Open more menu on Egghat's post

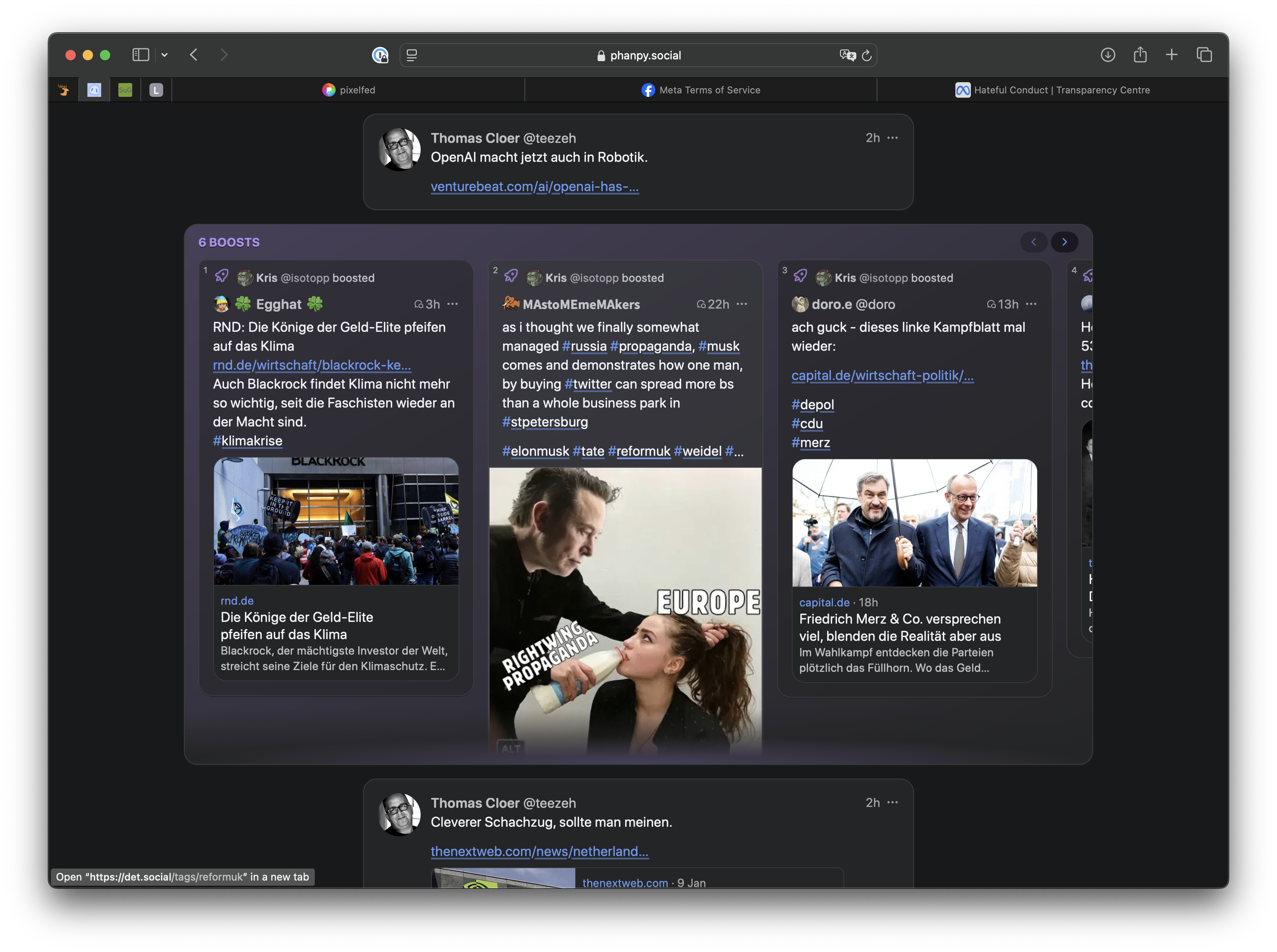coord(453,304)
